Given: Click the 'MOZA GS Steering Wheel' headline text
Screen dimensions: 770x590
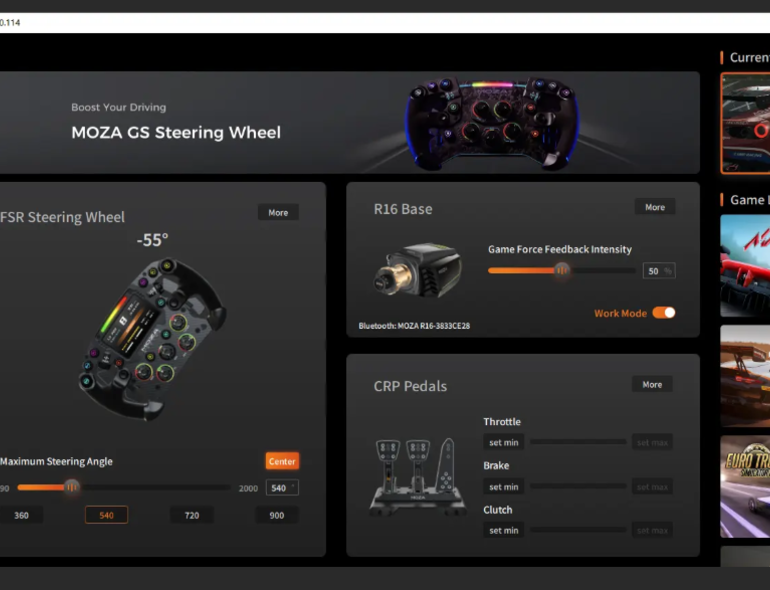Looking at the screenshot, I should pyautogui.click(x=176, y=132).
